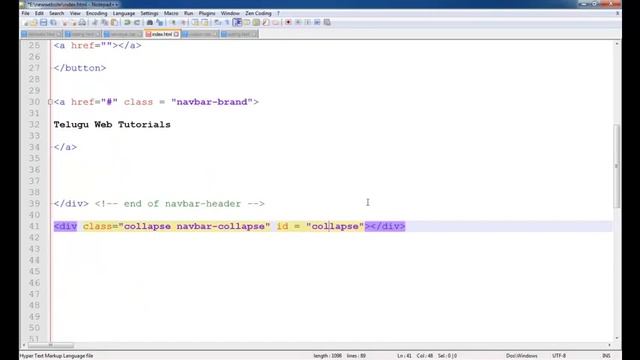
Task: Open the Run menu
Action: coord(189,13)
